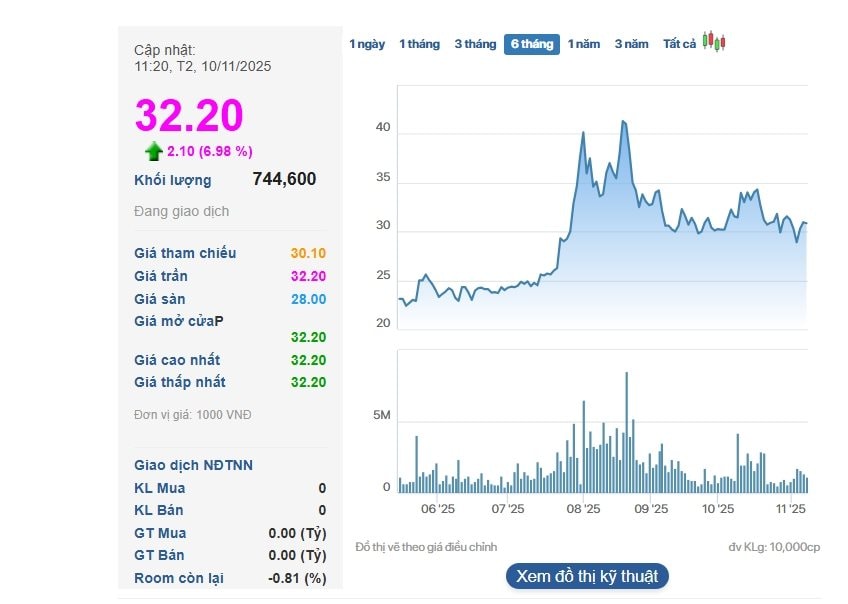Show the 3 năm chart range
This screenshot has height=604, width=848.
[631, 44]
